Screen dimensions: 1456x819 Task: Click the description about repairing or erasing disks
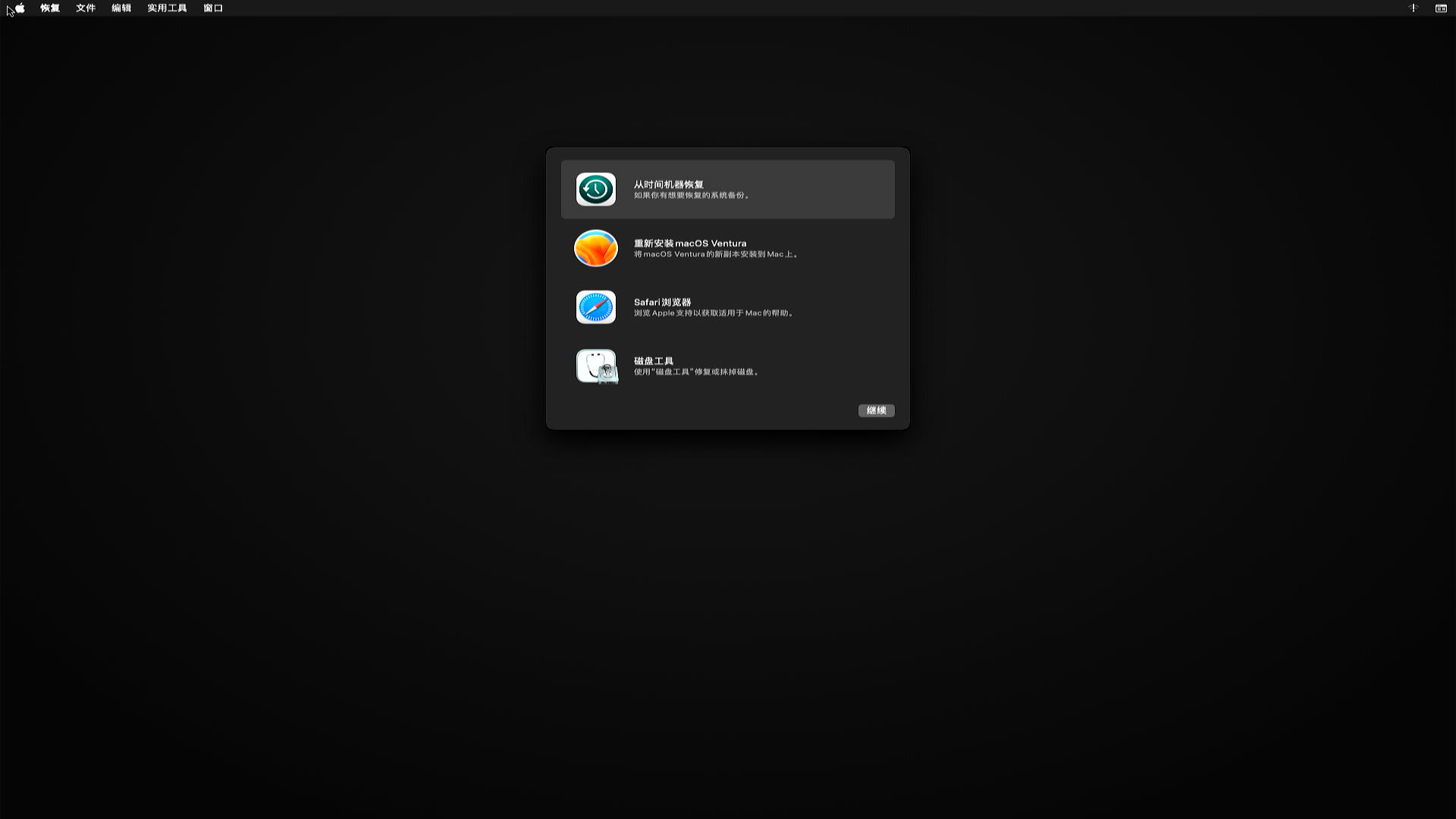[x=697, y=372]
